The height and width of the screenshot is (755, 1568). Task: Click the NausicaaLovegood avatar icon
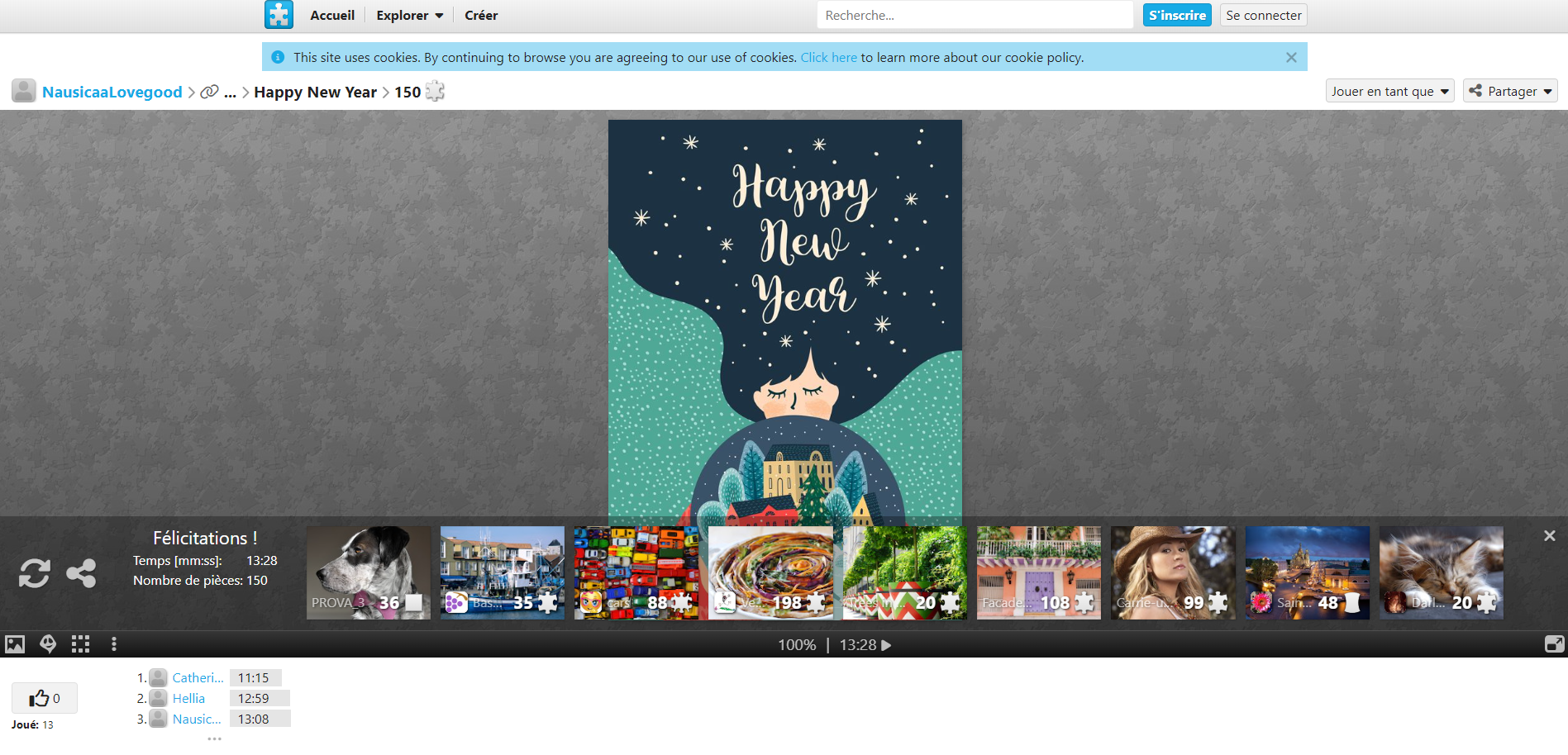pyautogui.click(x=24, y=91)
